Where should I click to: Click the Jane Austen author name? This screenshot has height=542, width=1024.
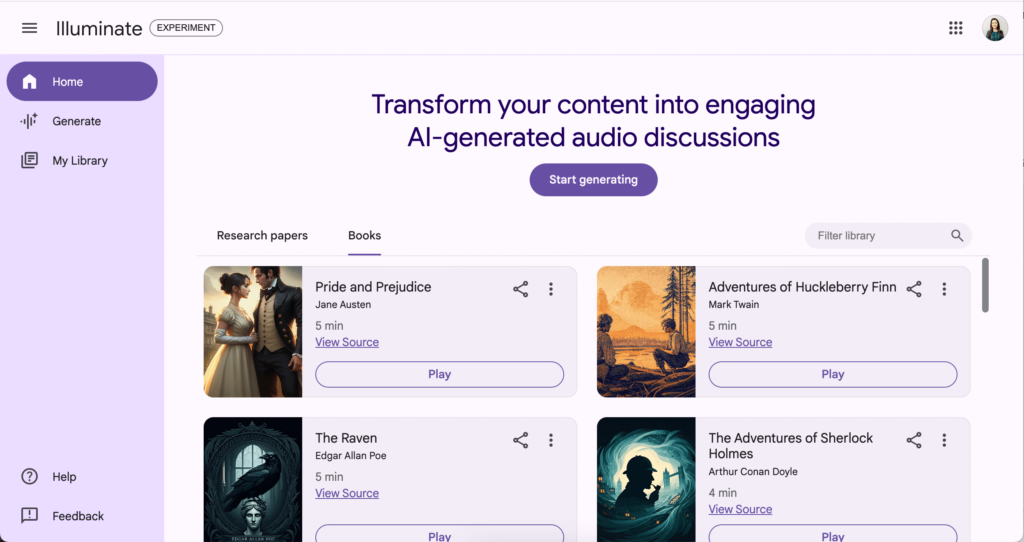[x=343, y=304]
